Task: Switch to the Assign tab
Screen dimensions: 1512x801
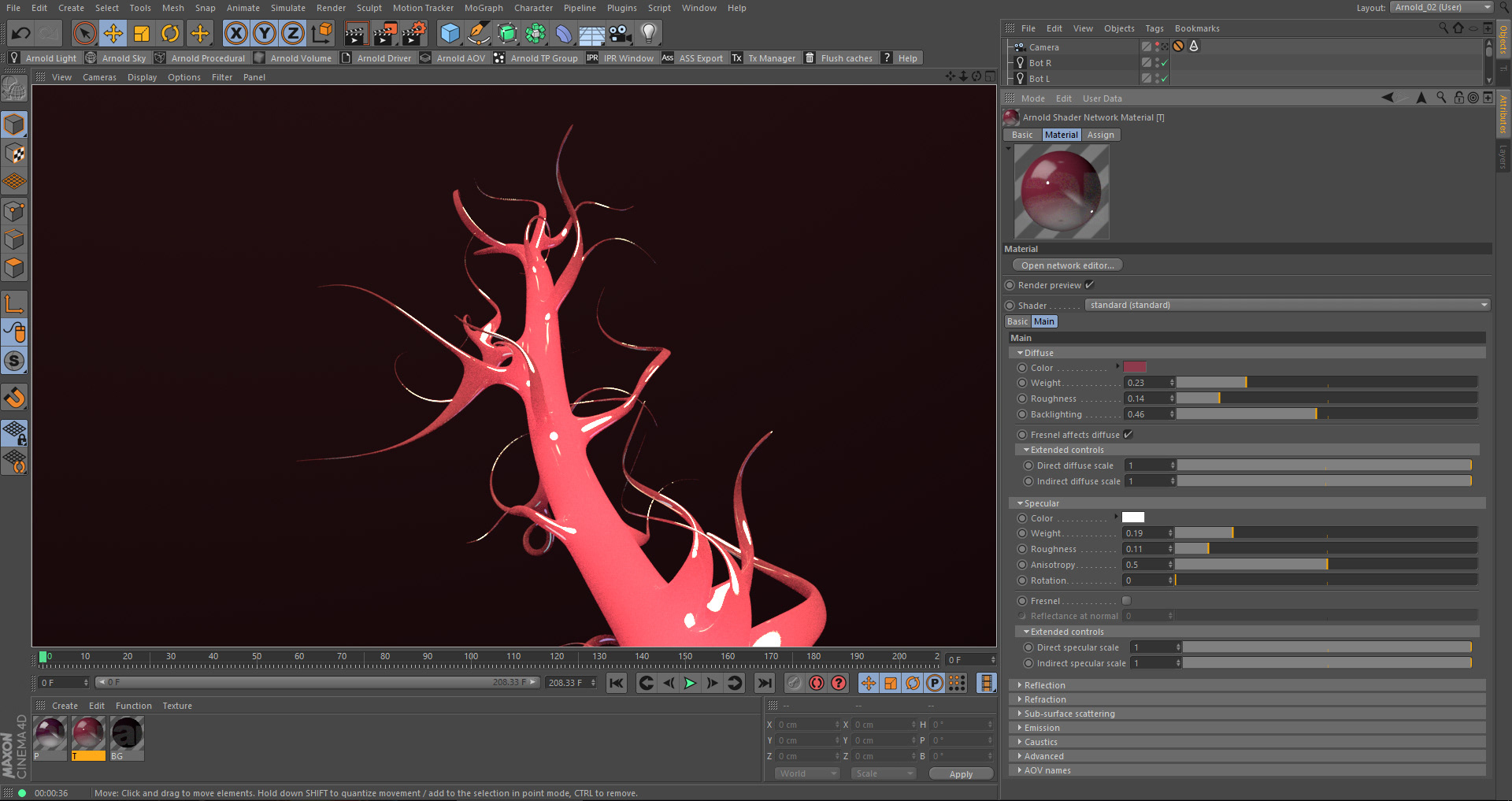Action: coord(1100,135)
